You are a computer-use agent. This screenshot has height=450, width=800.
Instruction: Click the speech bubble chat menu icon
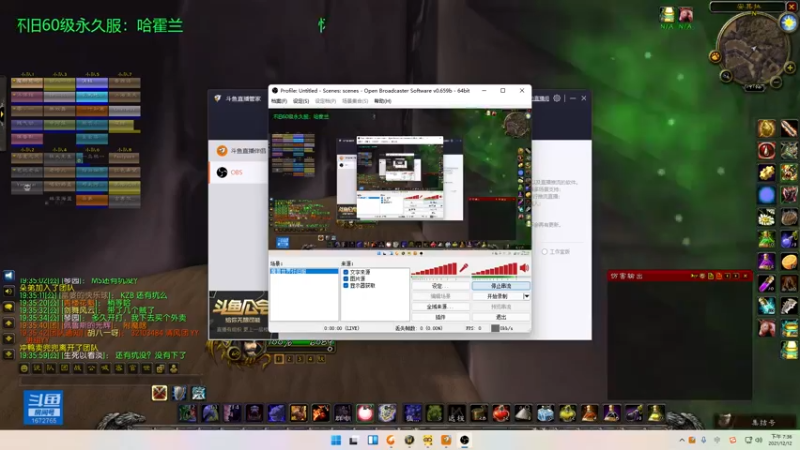[x=9, y=307]
